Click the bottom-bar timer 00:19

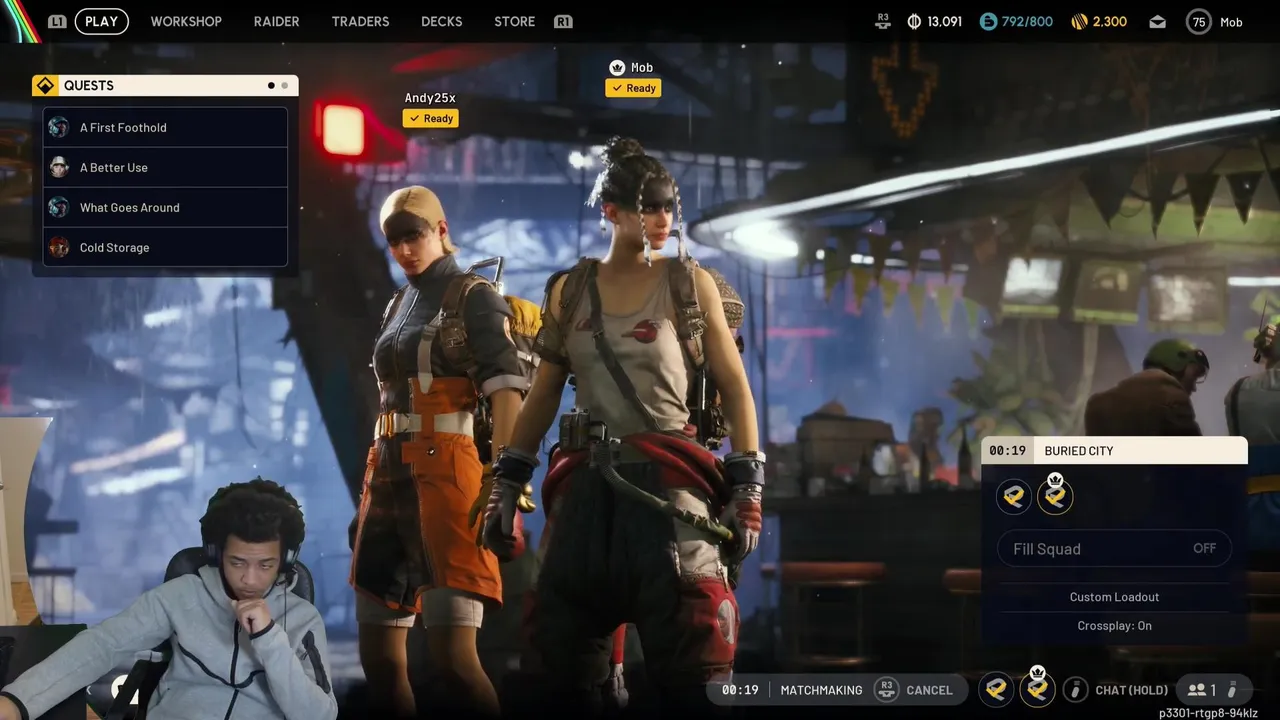[x=740, y=690]
